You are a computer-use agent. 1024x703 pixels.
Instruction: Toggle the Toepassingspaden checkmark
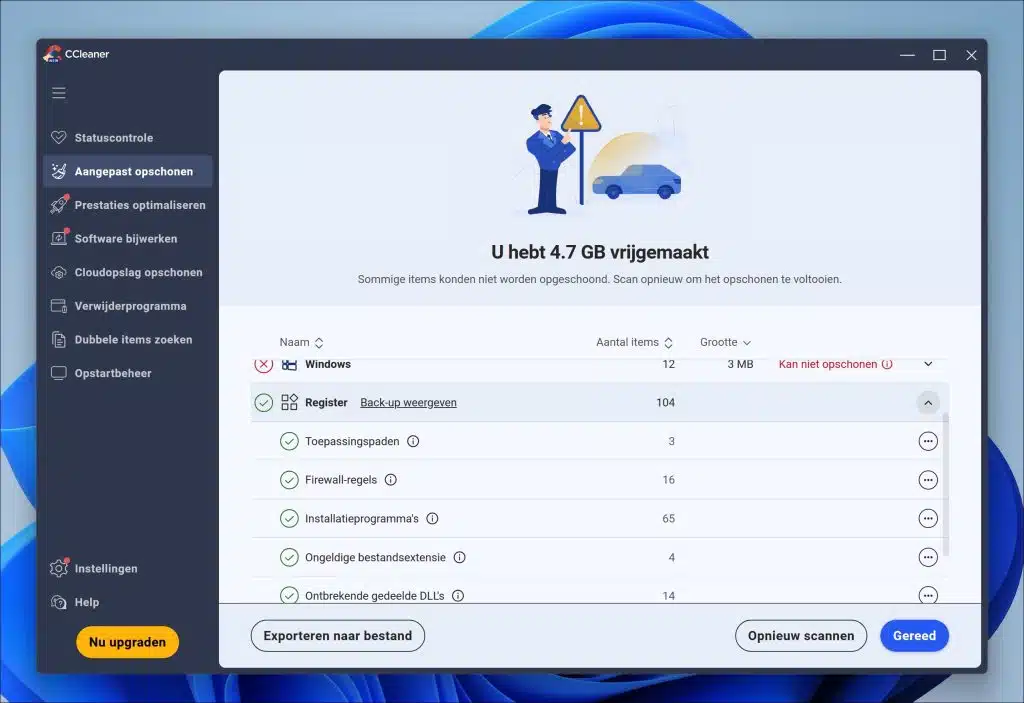pos(289,441)
